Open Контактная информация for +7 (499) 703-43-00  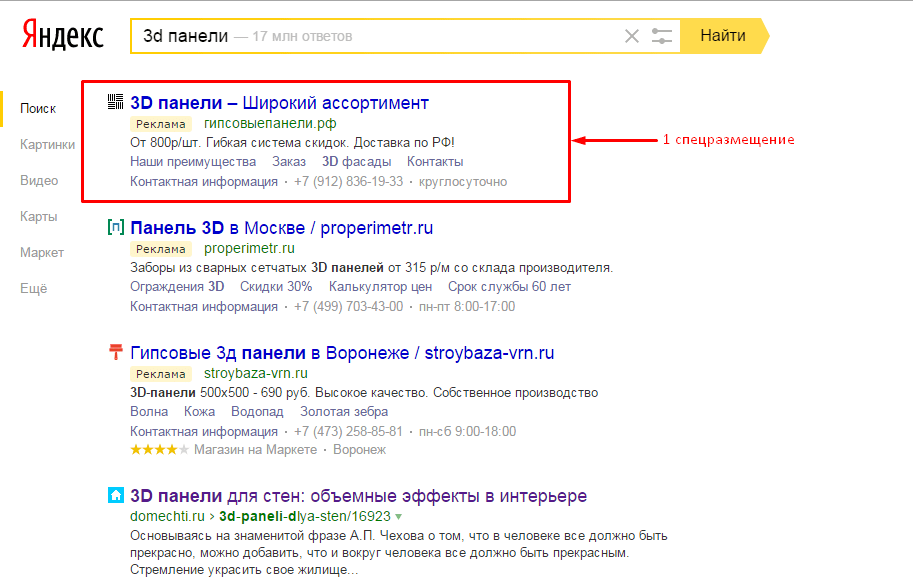[204, 306]
